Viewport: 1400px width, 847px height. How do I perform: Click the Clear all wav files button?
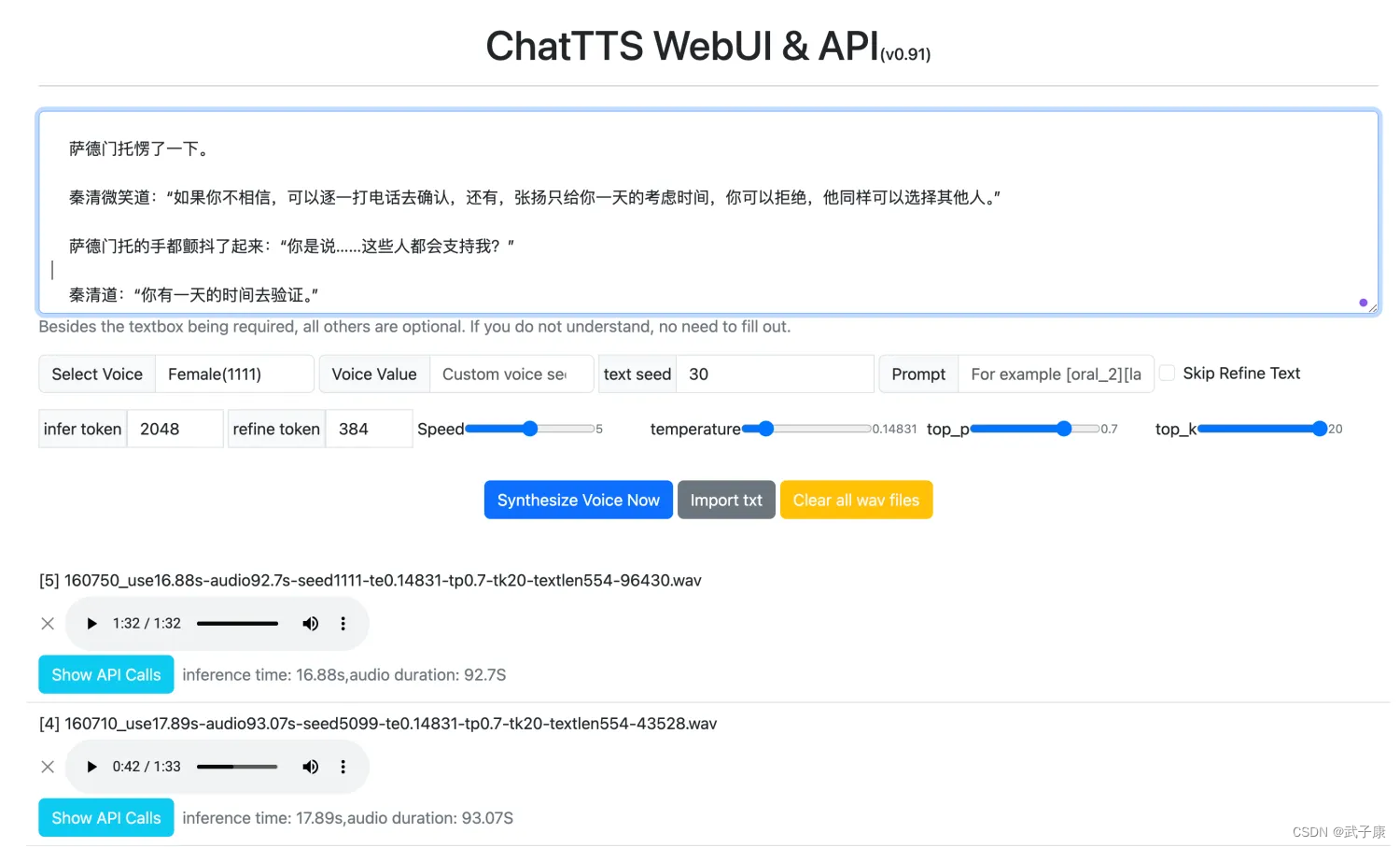coord(856,500)
